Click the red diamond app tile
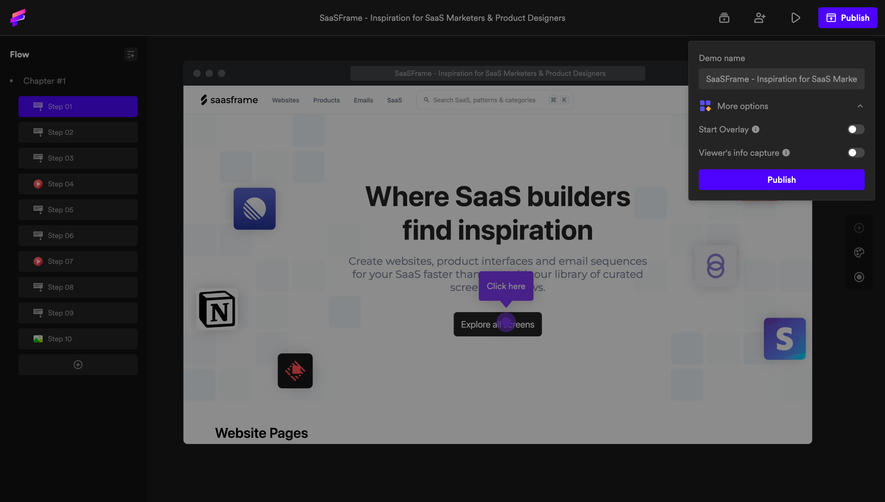The width and height of the screenshot is (885, 502). pyautogui.click(x=295, y=371)
